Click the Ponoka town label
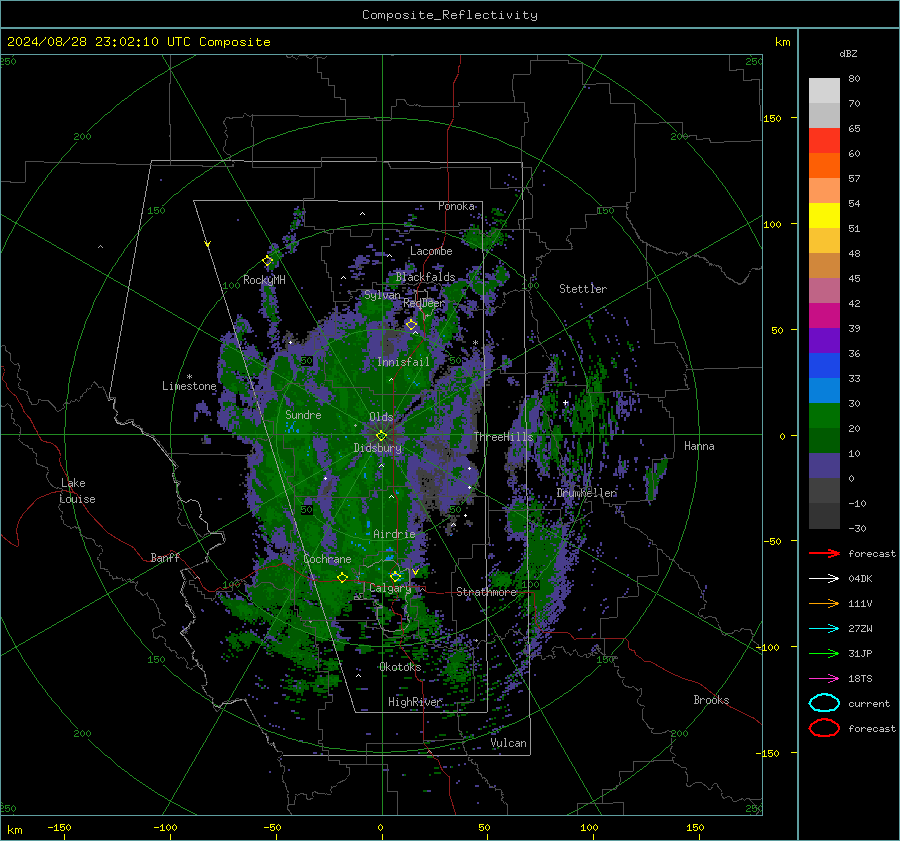Screen dimensions: 900x841 (456, 206)
